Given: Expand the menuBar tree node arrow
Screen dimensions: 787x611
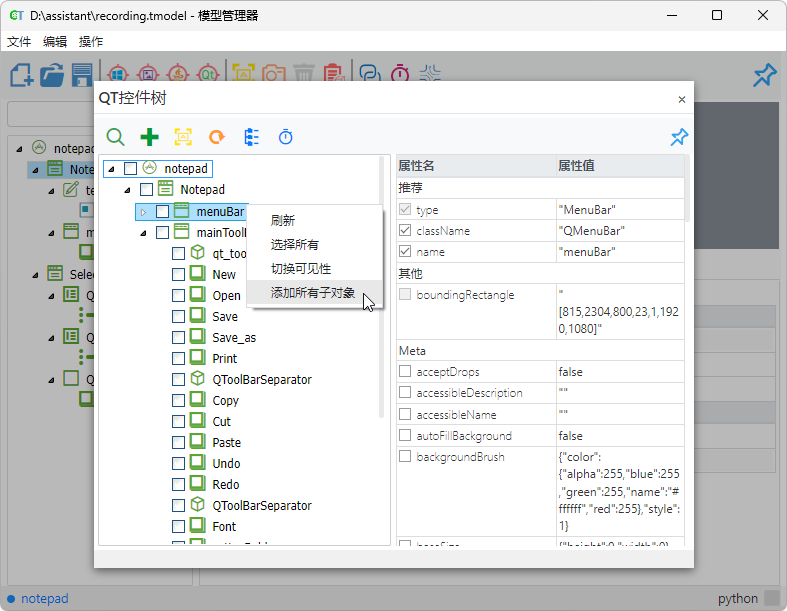Looking at the screenshot, I should click(x=143, y=212).
